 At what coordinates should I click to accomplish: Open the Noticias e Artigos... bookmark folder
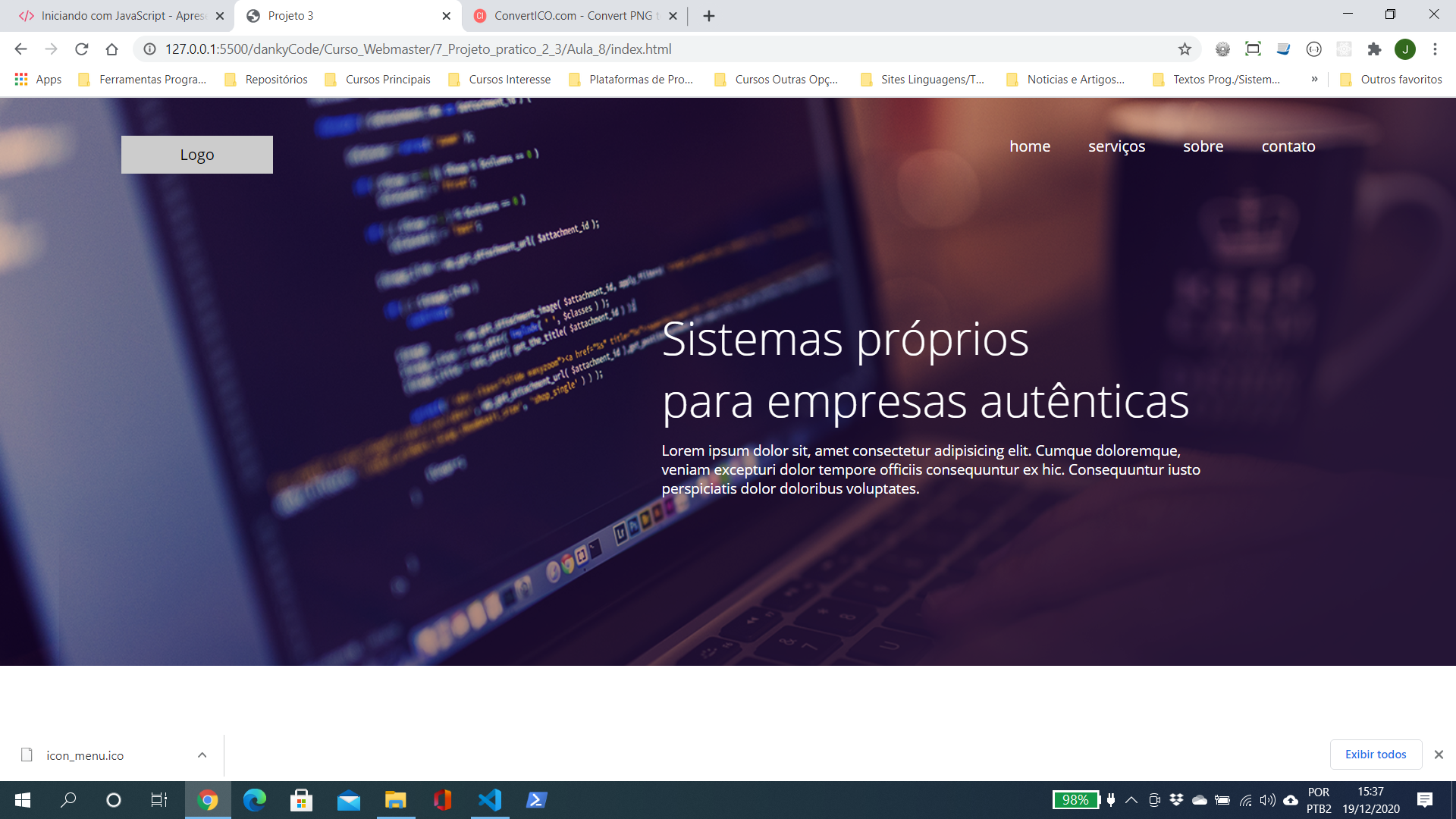(1065, 80)
